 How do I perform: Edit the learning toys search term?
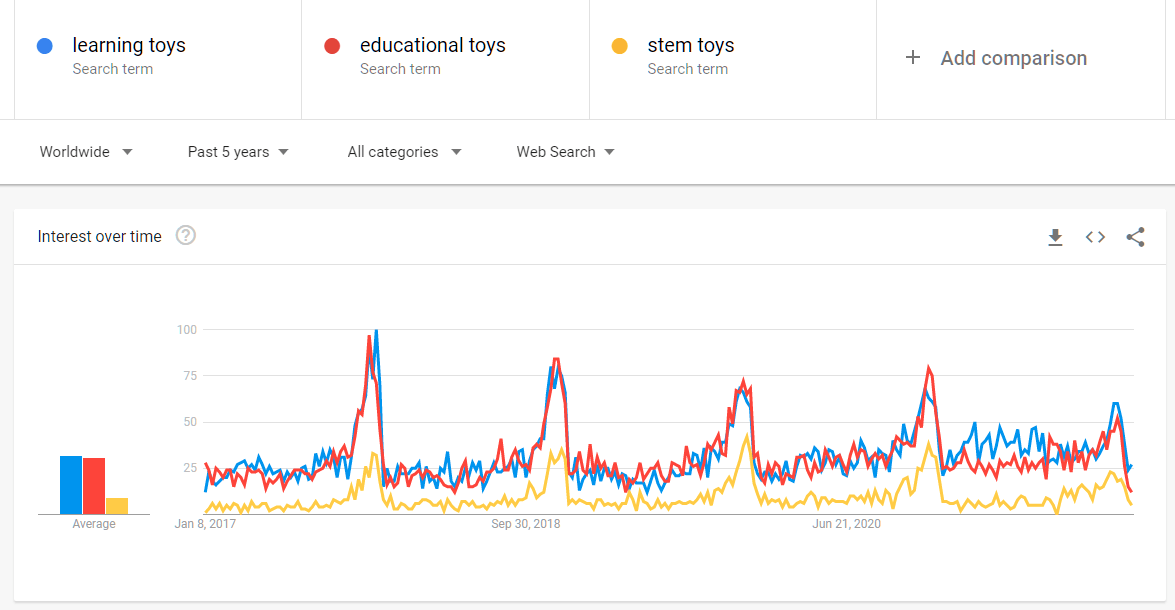[x=129, y=46]
